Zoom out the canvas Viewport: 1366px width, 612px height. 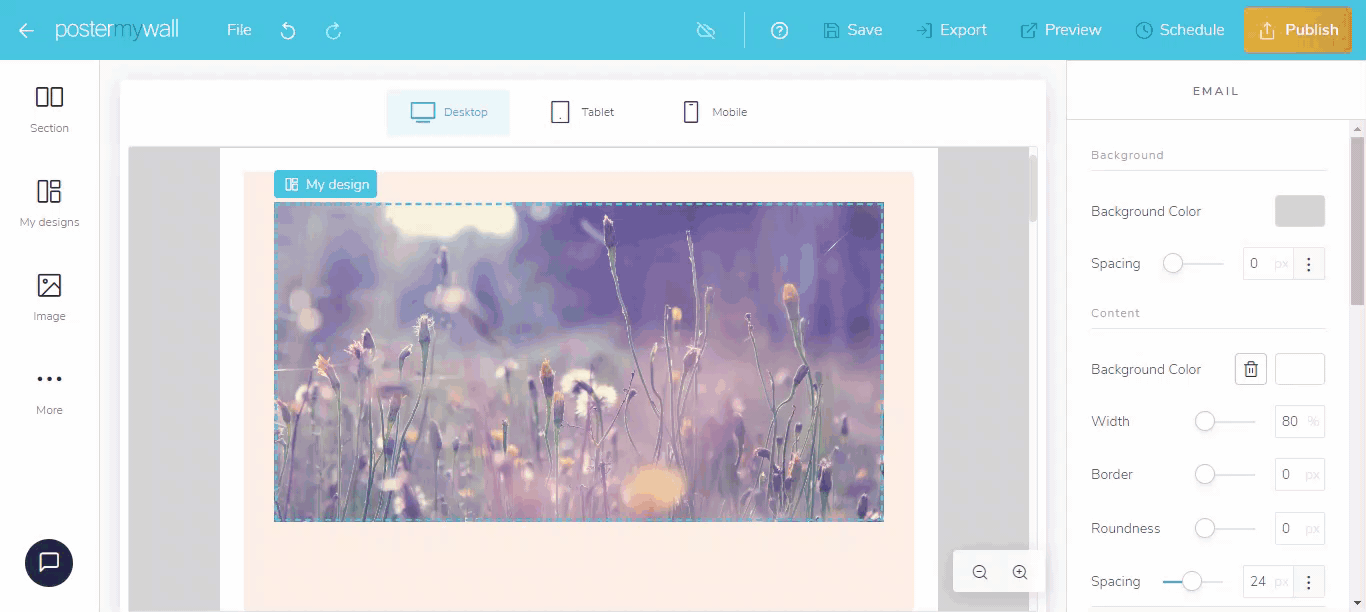(980, 572)
